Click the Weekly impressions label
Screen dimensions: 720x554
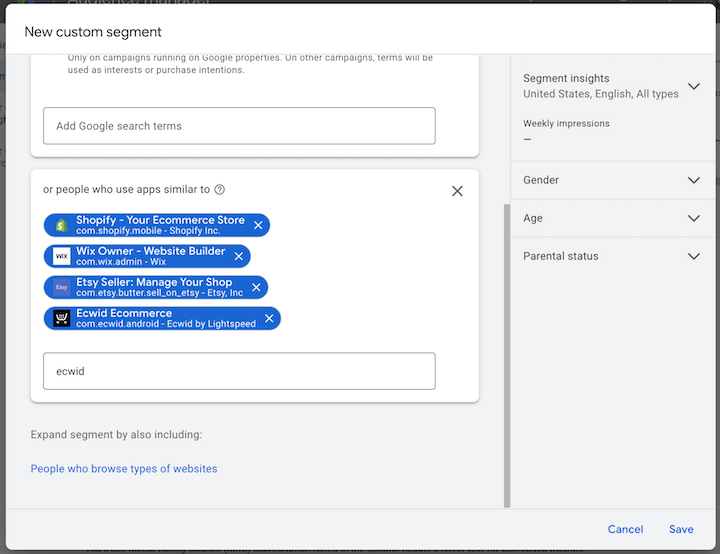566,124
